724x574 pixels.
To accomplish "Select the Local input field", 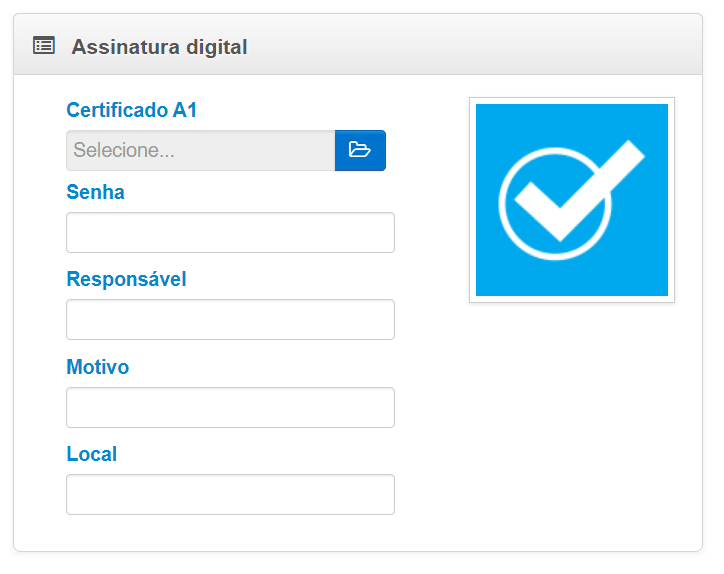I will coord(230,494).
